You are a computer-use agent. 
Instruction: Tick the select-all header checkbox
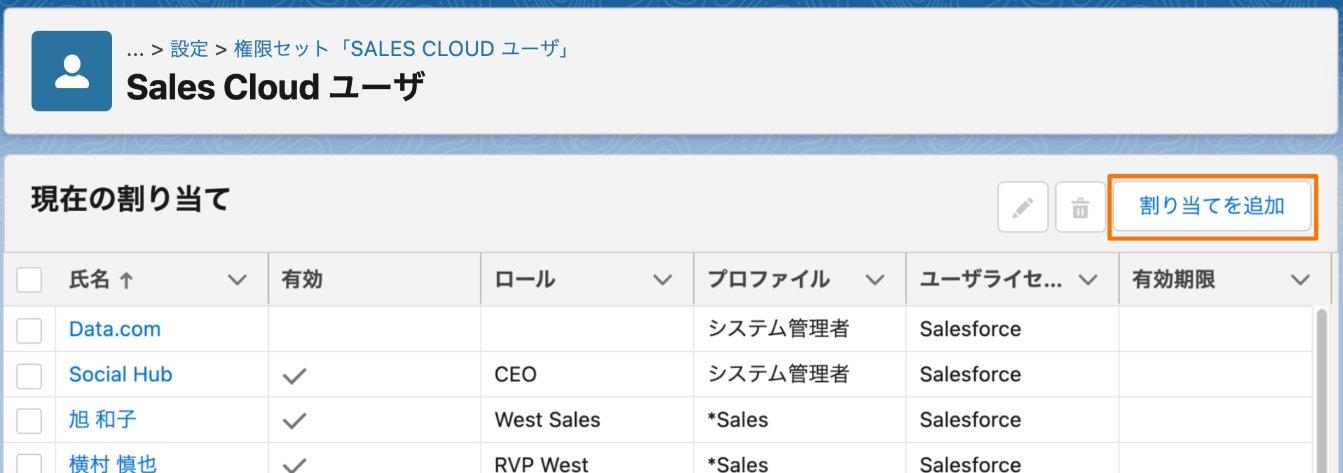(29, 280)
